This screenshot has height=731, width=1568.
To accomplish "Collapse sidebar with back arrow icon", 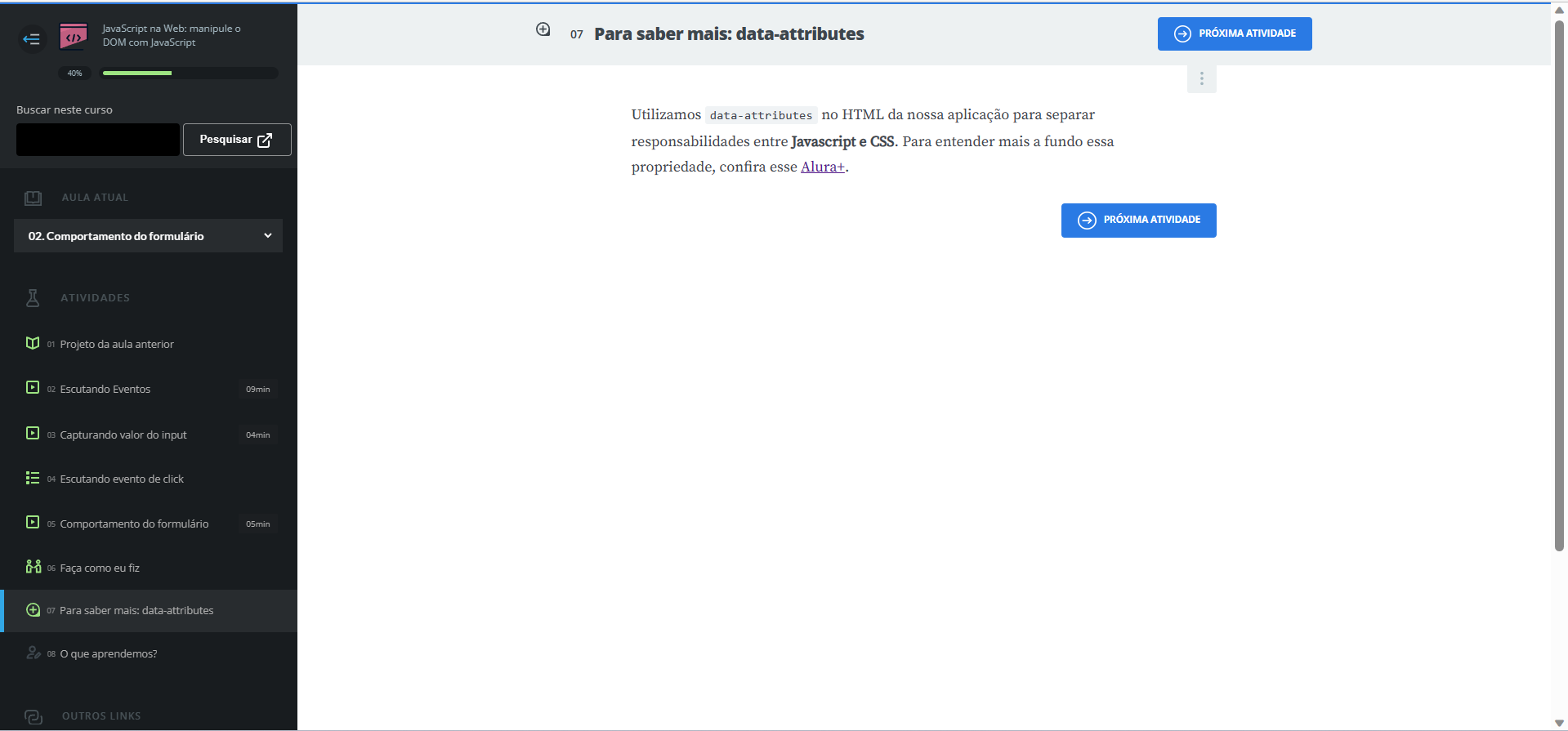I will [x=31, y=38].
